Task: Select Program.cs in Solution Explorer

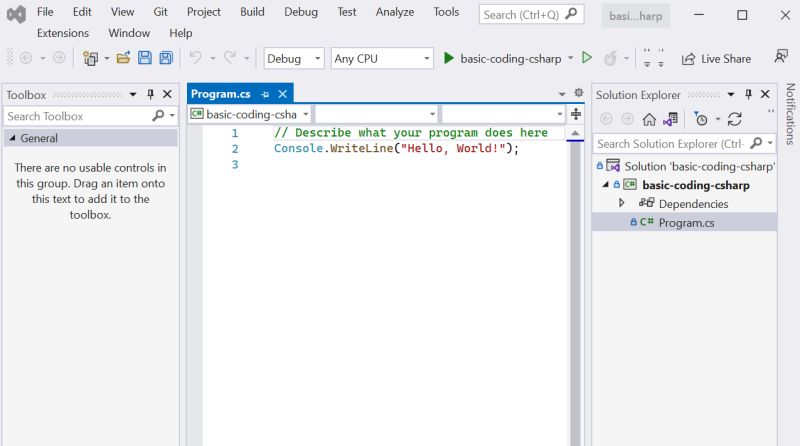Action: (686, 222)
